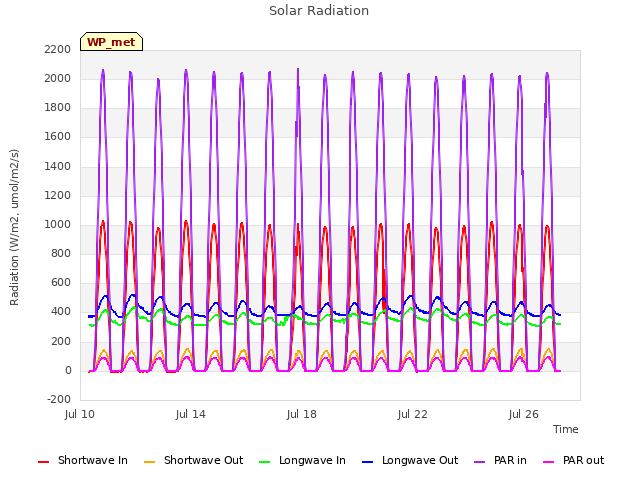Click the 1400 y-axis tick label

tap(58, 166)
